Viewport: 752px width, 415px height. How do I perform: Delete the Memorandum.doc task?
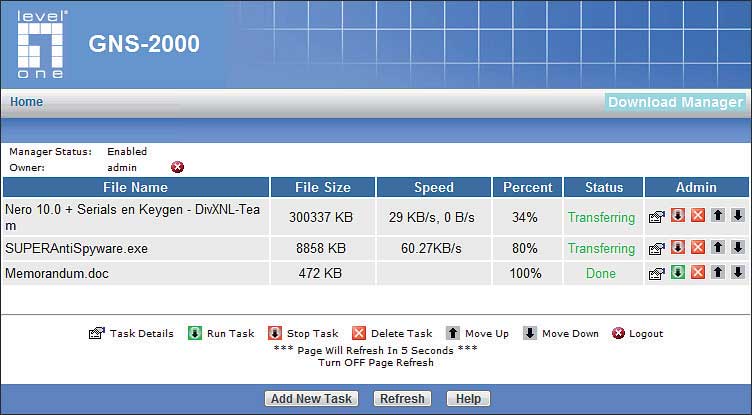(x=698, y=273)
